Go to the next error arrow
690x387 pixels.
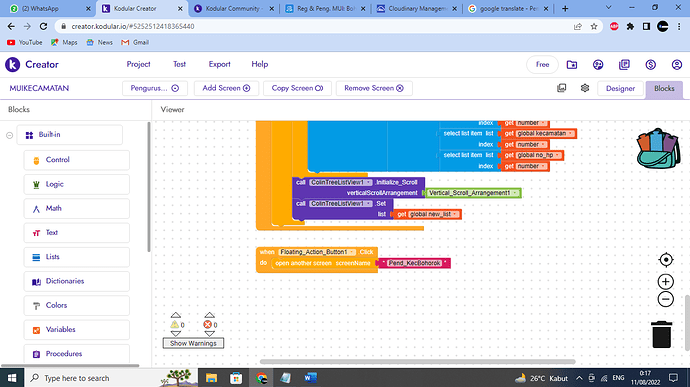[209, 334]
